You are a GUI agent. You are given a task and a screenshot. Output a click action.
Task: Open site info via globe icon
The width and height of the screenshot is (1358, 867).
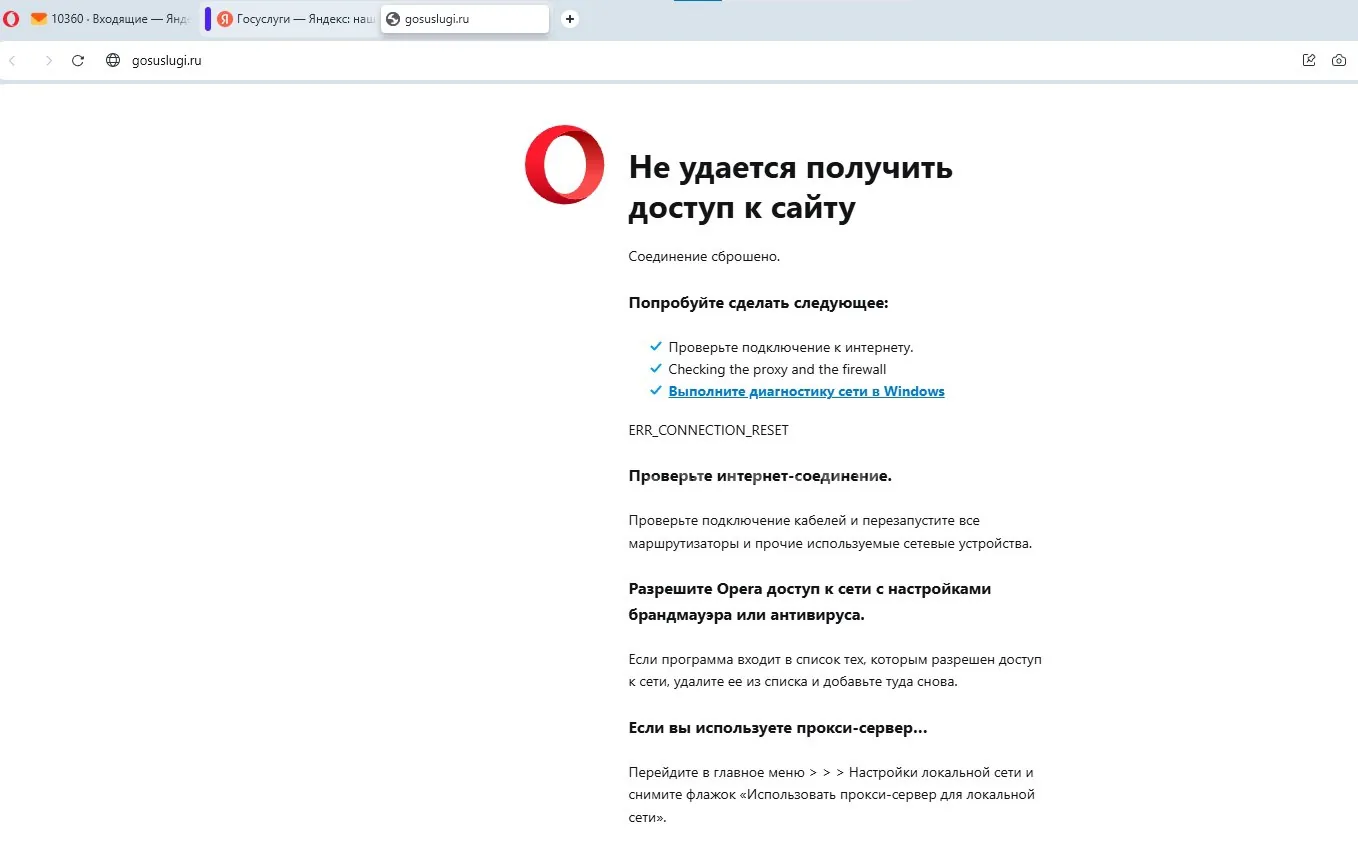coord(113,61)
